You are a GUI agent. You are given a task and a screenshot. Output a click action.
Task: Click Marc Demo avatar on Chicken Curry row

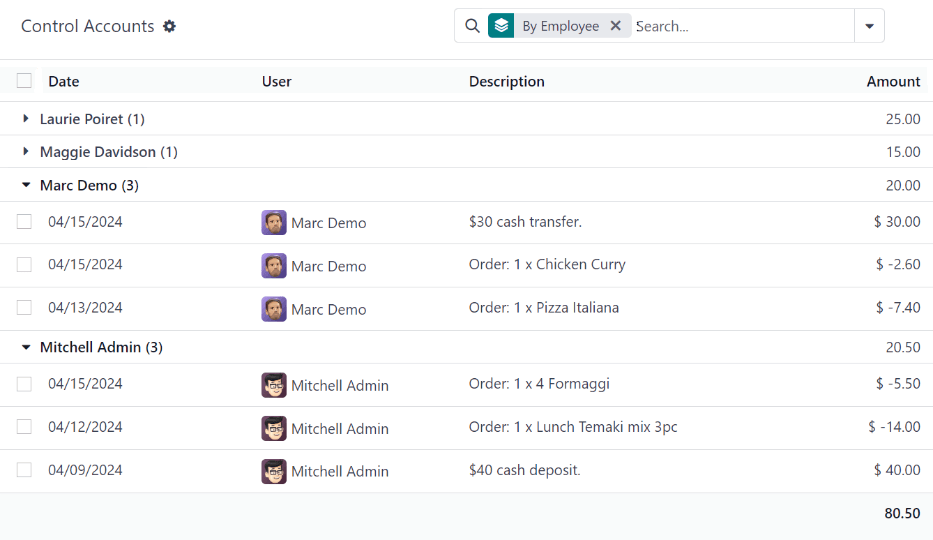coord(274,265)
